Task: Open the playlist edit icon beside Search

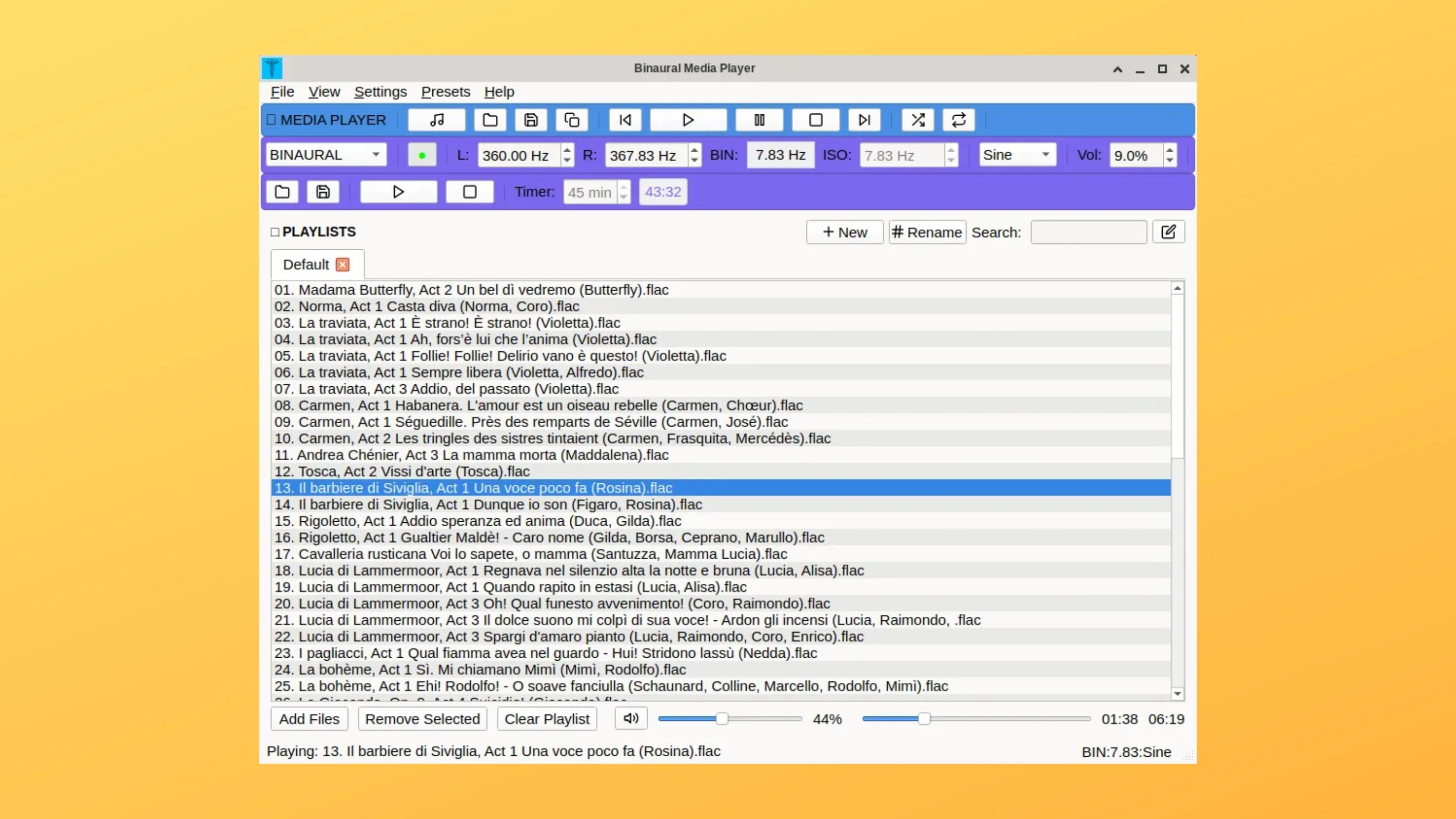Action: [1168, 232]
